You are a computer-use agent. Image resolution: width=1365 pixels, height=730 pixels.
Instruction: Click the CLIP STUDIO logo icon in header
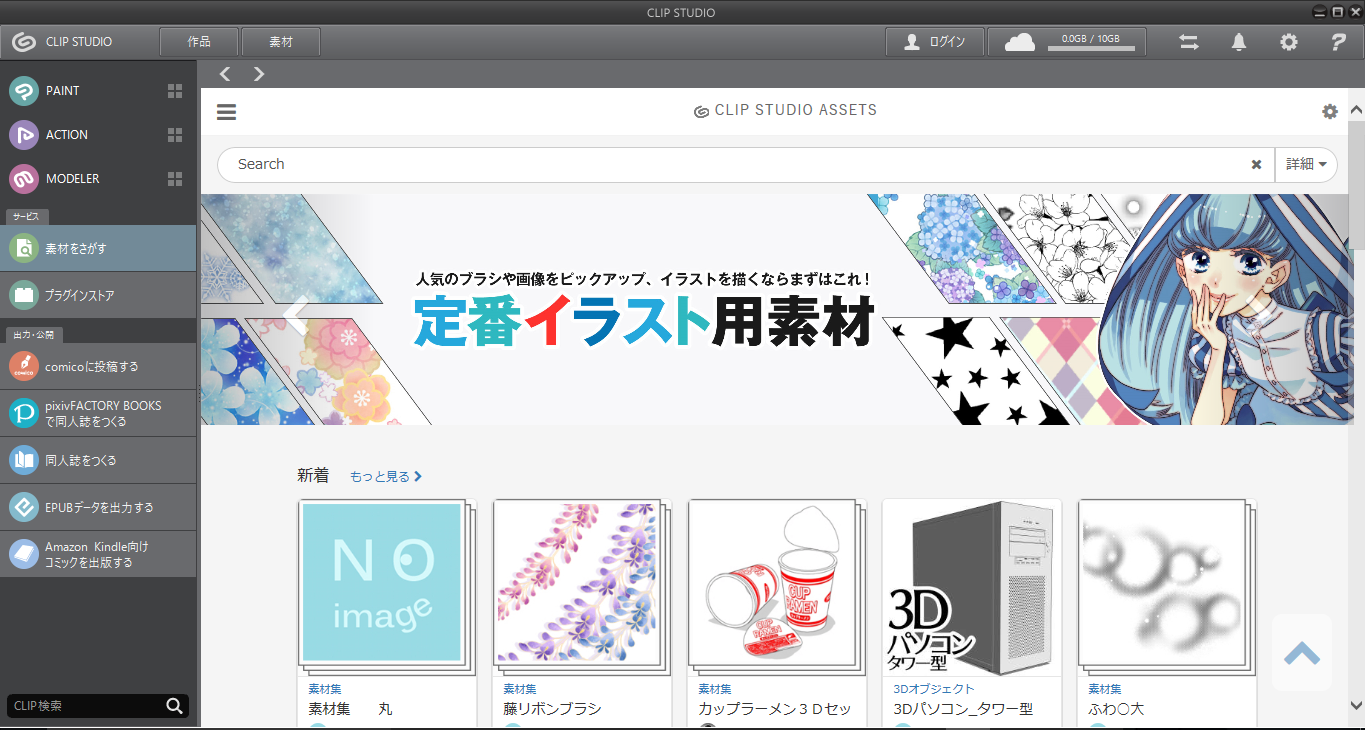tap(24, 42)
